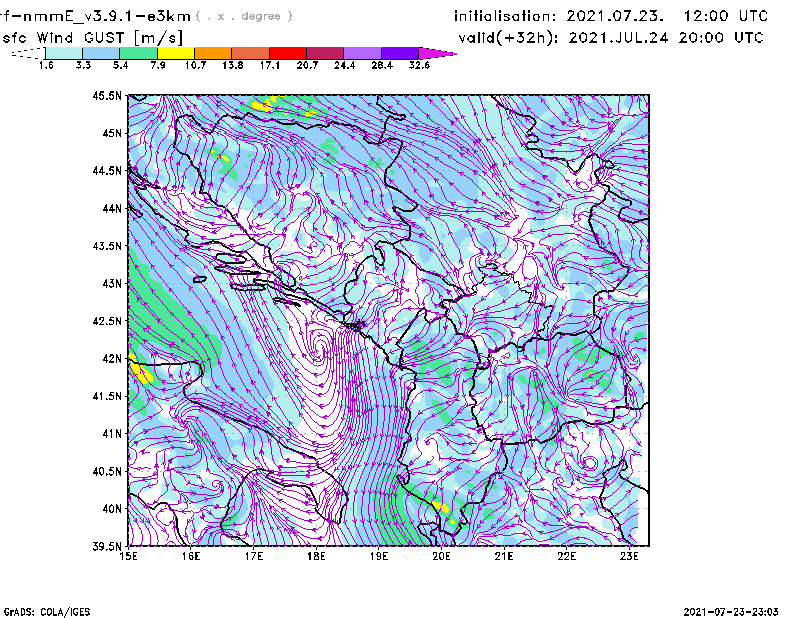This screenshot has width=800, height=618.
Task: Click the '22E' longitude label
Action: click(566, 556)
